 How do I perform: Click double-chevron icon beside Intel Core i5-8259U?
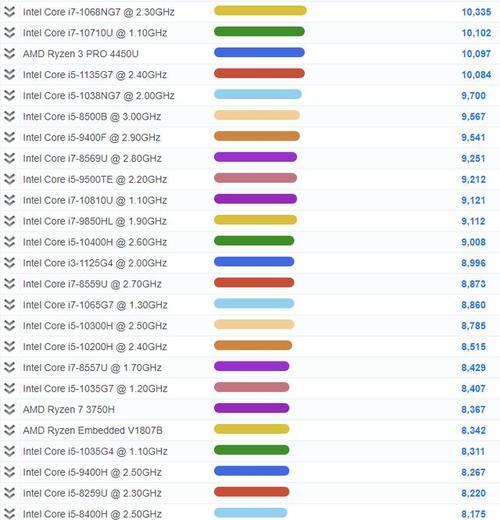9,493
